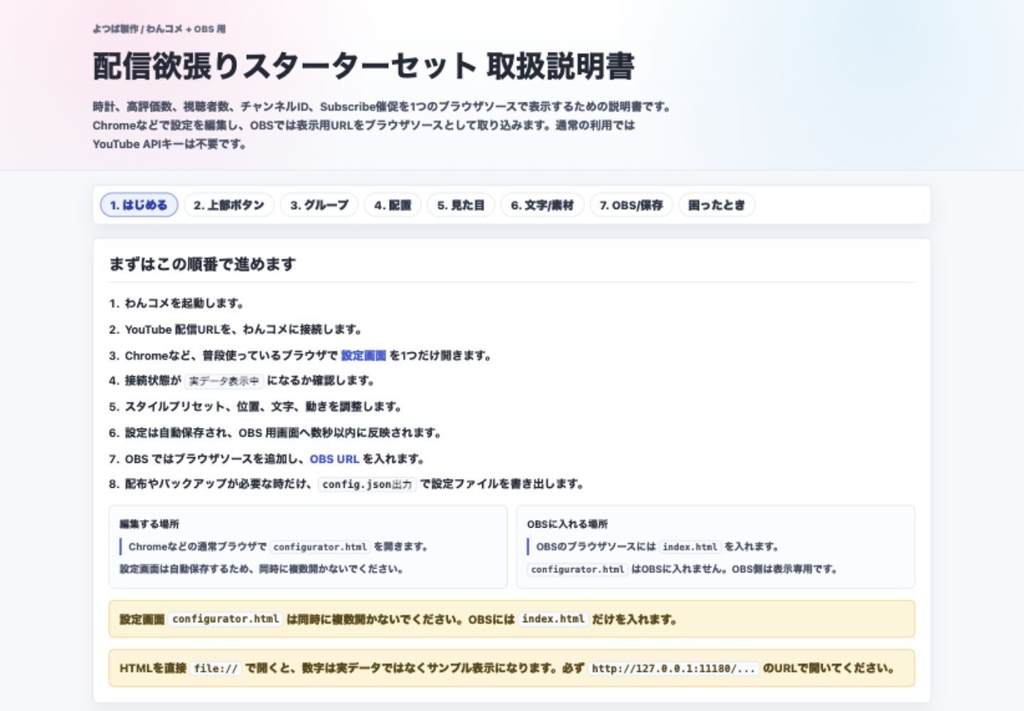Click step 6 text about 自動保存
The width and height of the screenshot is (1024, 711).
pos(283,433)
